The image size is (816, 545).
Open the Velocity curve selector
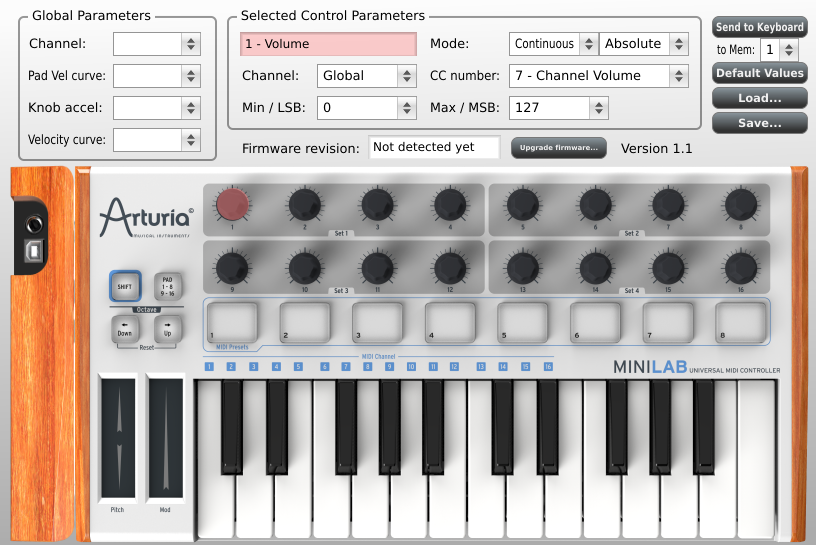157,140
